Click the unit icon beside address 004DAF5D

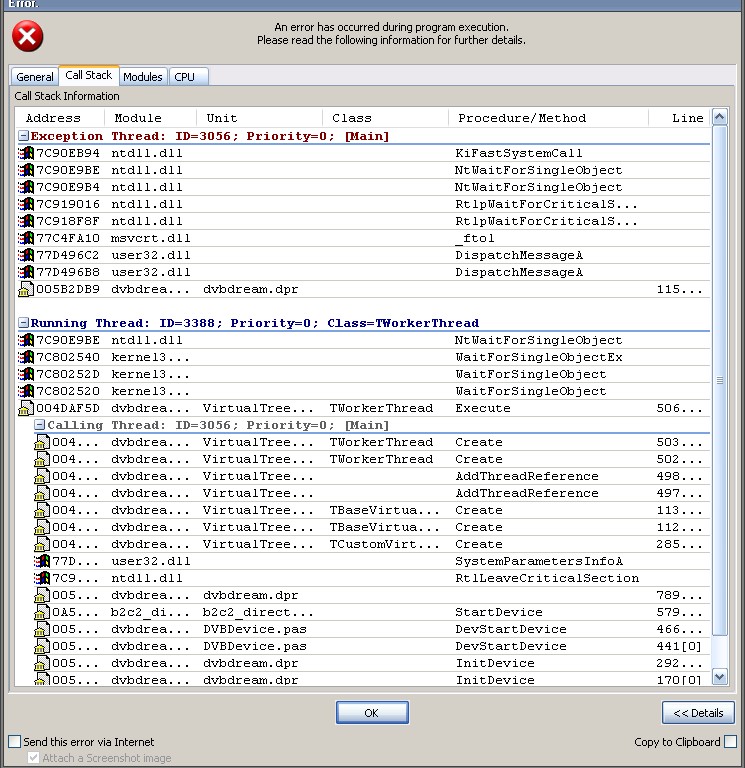pyautogui.click(x=26, y=408)
